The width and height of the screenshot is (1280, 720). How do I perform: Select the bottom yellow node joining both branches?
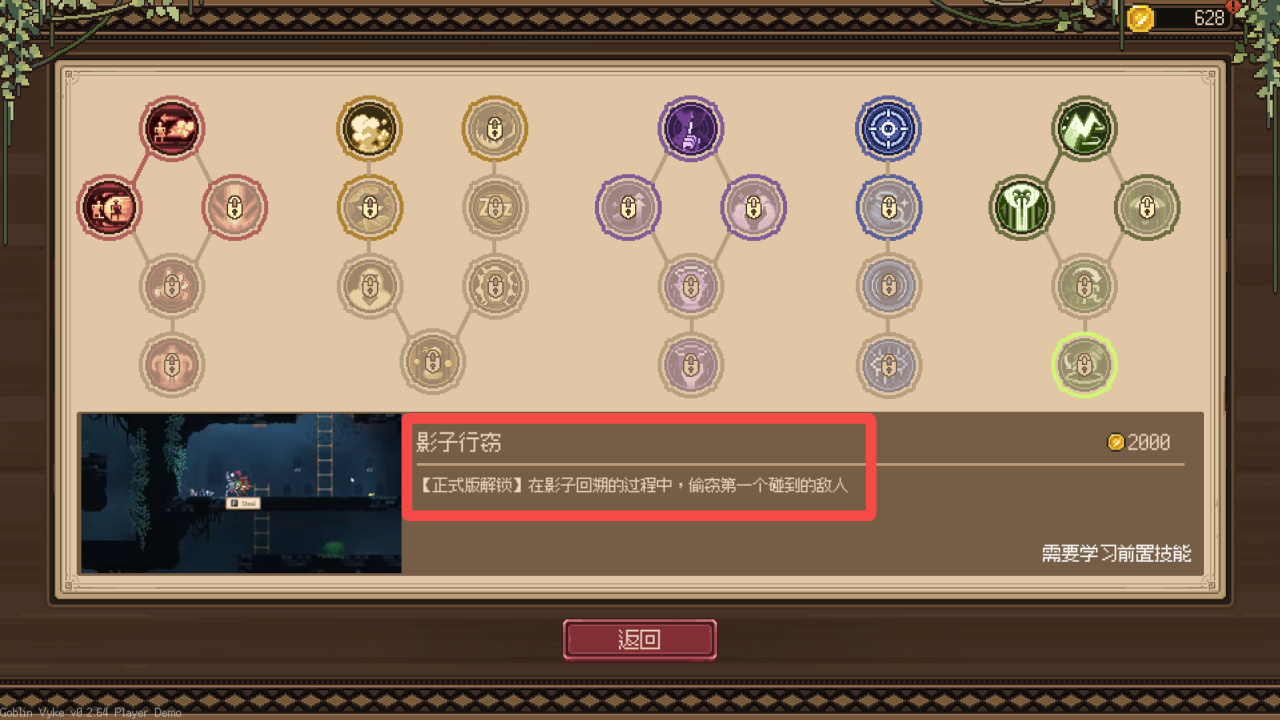(433, 361)
